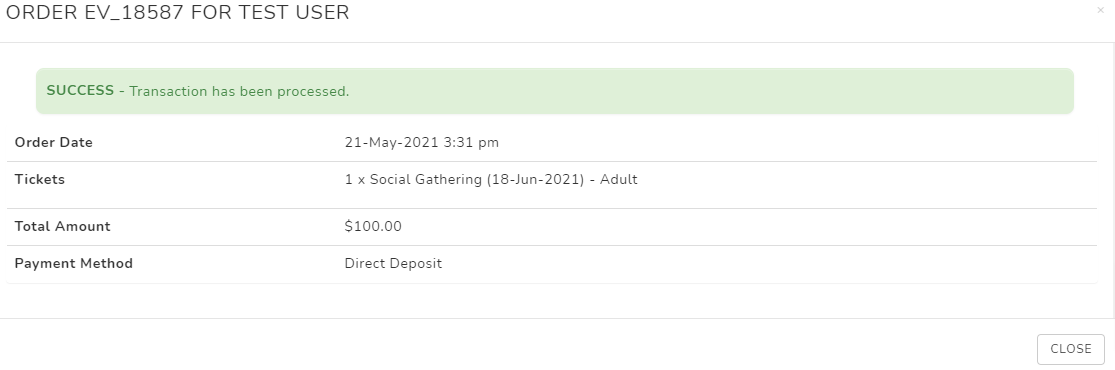
Task: Click the Payment Method label
Action: (x=74, y=263)
